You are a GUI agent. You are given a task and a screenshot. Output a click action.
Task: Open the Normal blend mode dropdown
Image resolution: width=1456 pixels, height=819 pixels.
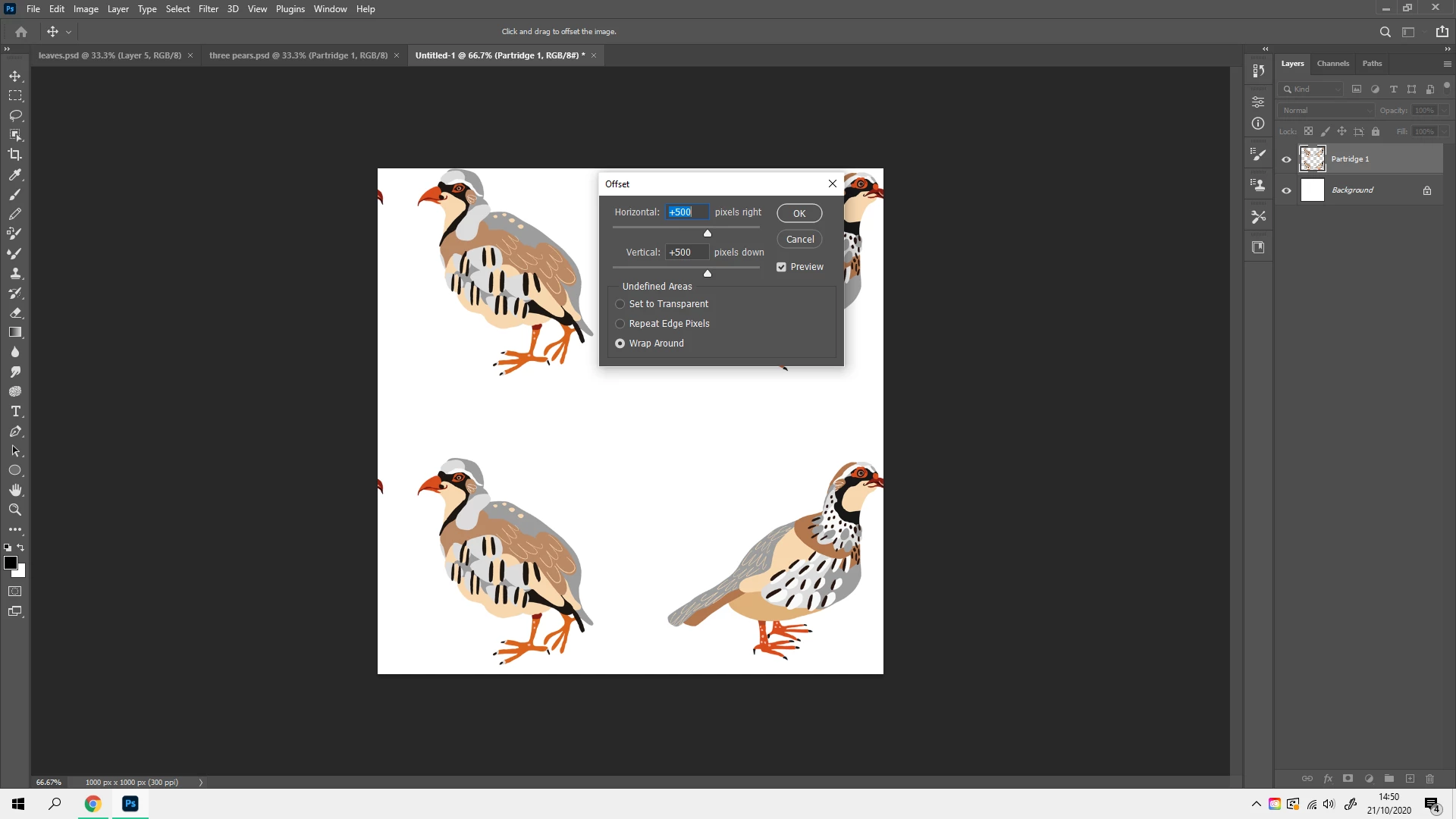[1326, 111]
